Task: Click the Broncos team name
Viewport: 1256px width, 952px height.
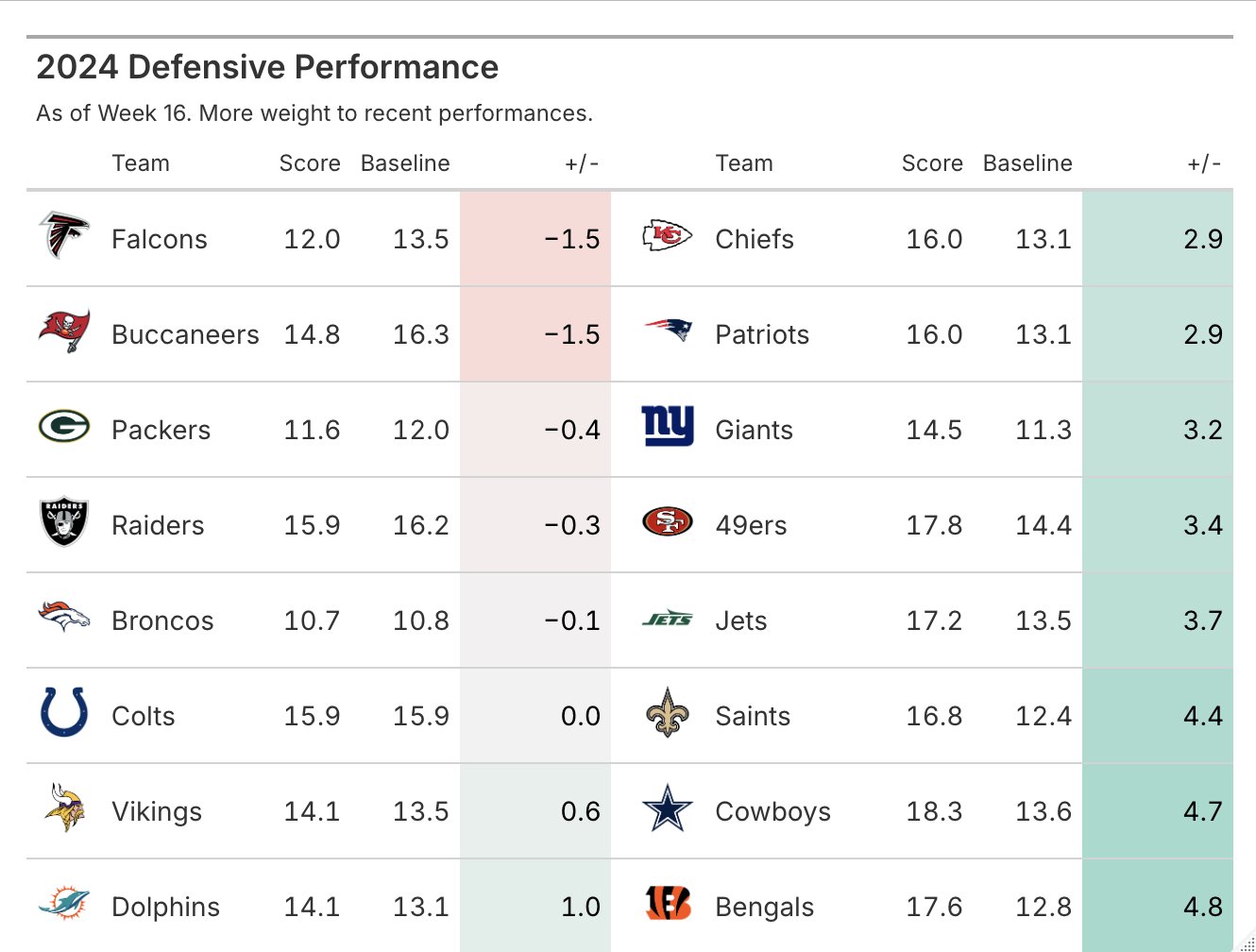Action: (x=162, y=620)
